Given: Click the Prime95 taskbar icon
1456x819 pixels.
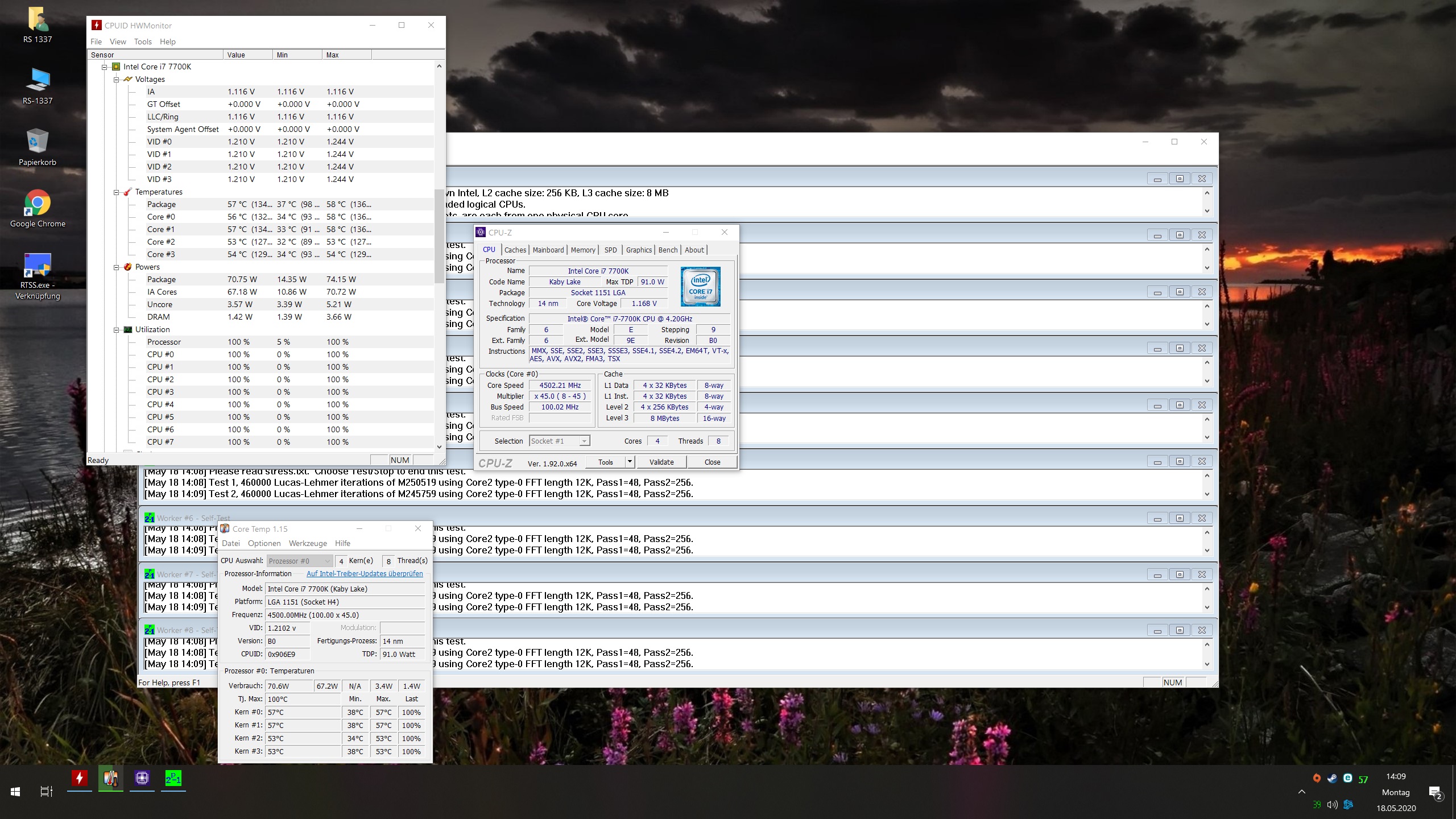Looking at the screenshot, I should 173,778.
